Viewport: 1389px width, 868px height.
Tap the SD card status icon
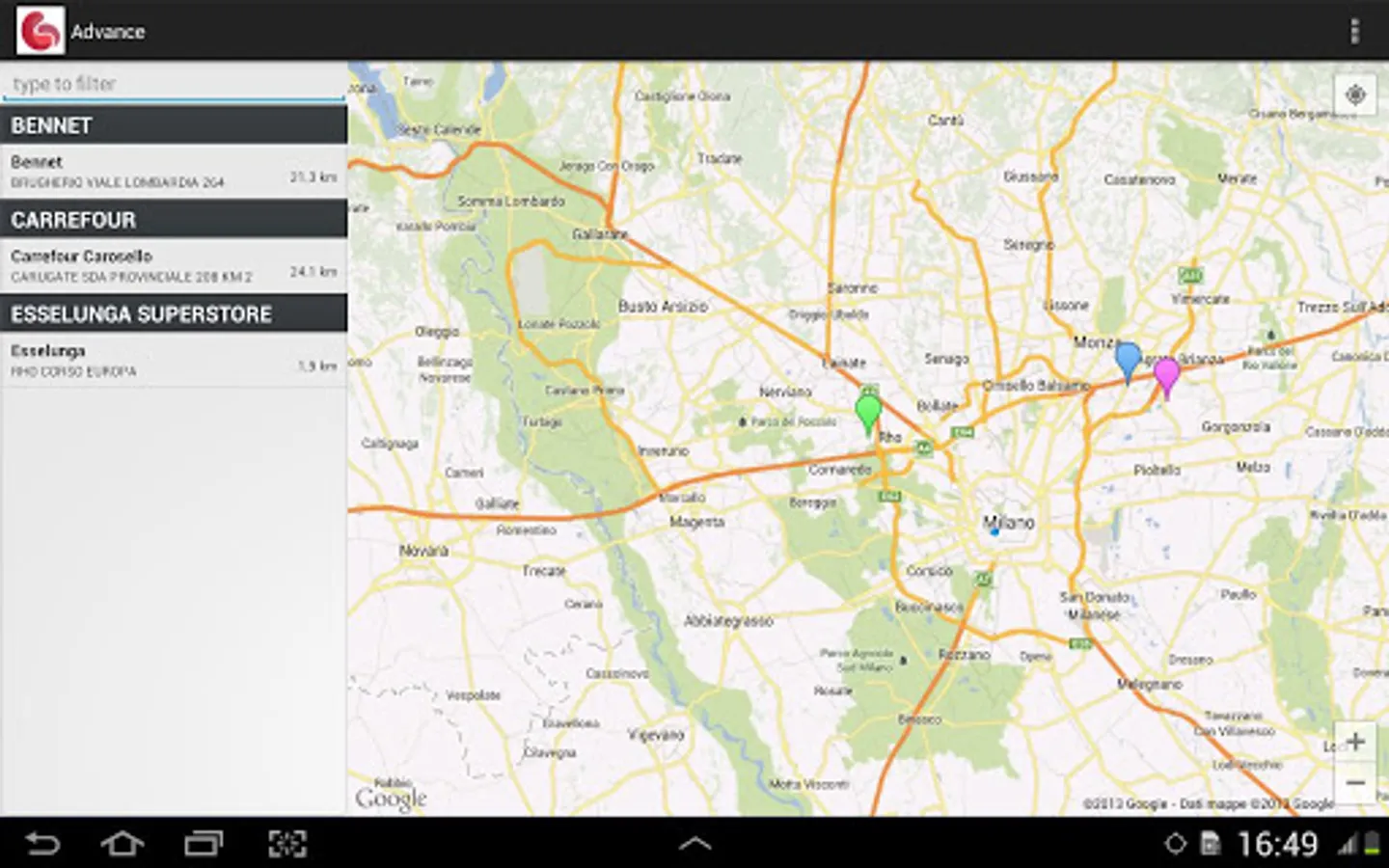tap(1210, 844)
